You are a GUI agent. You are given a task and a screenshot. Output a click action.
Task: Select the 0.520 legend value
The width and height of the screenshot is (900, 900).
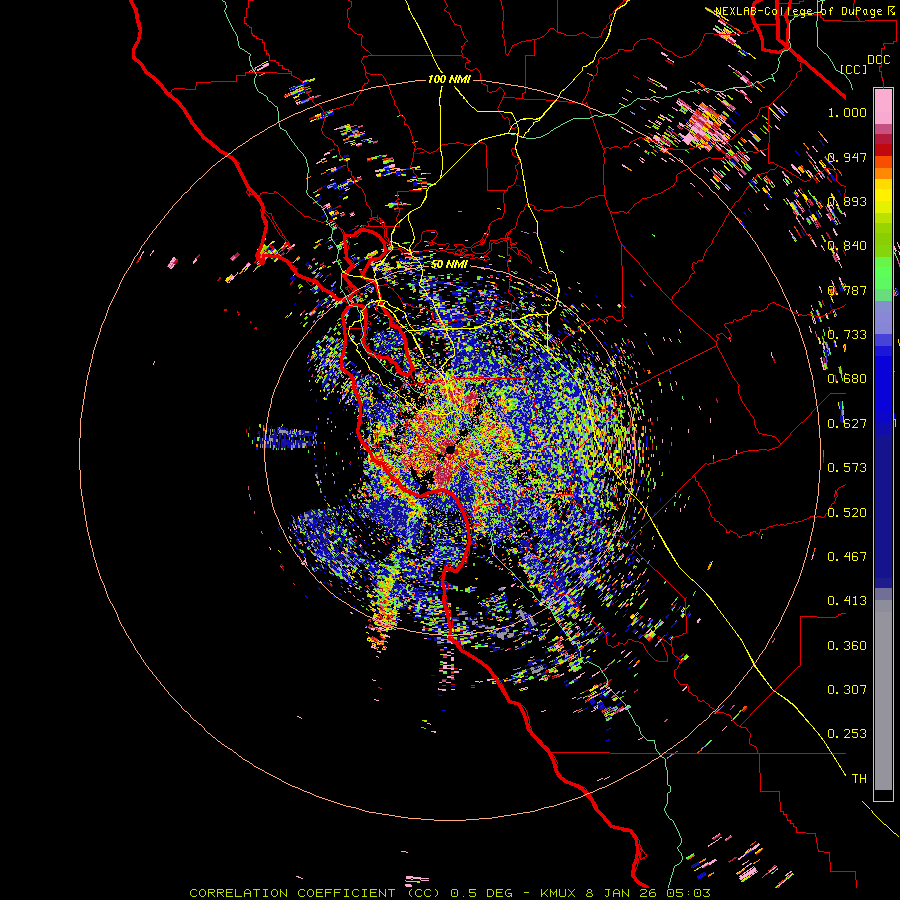[847, 513]
